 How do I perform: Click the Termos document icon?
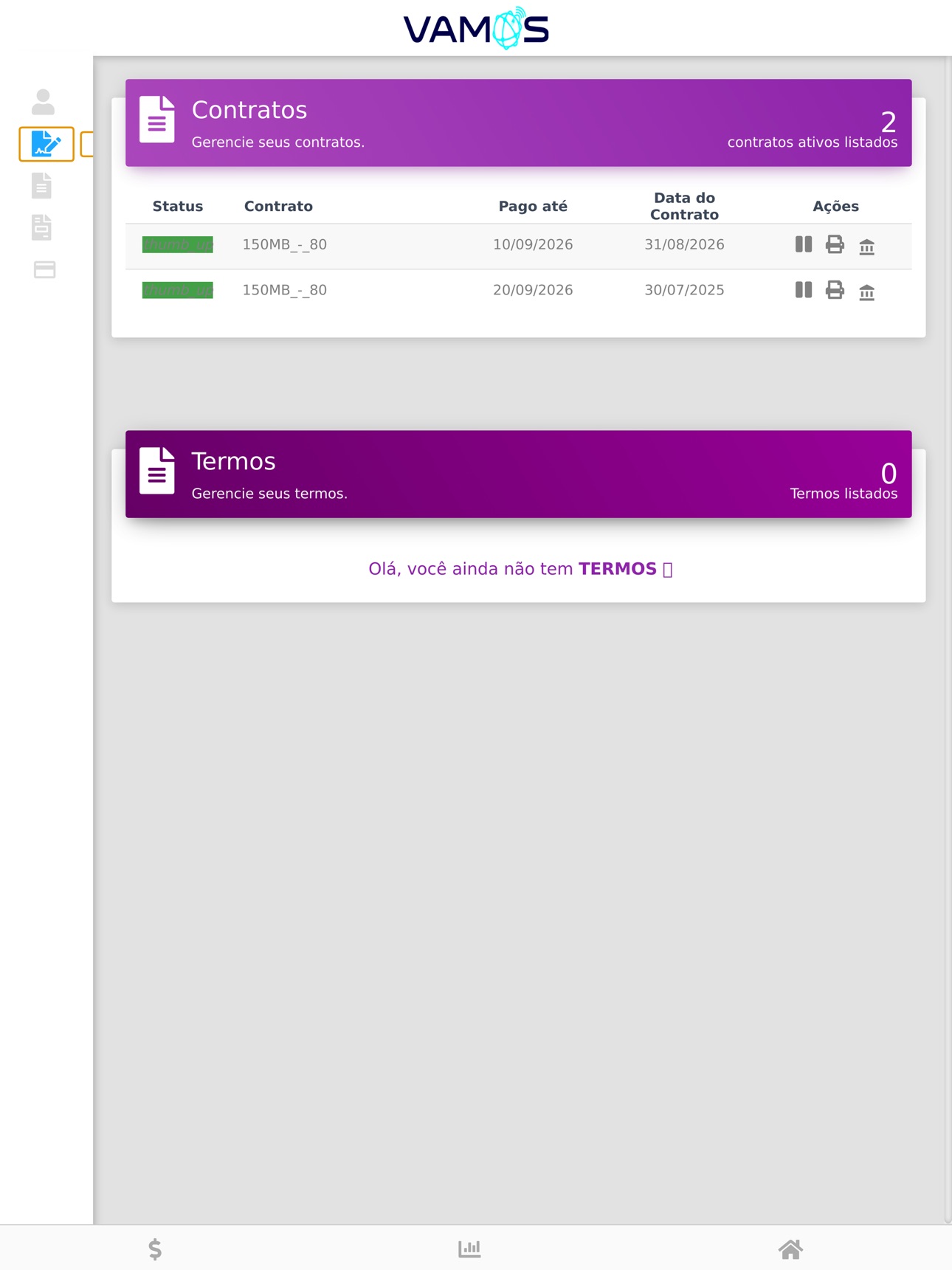click(x=157, y=470)
